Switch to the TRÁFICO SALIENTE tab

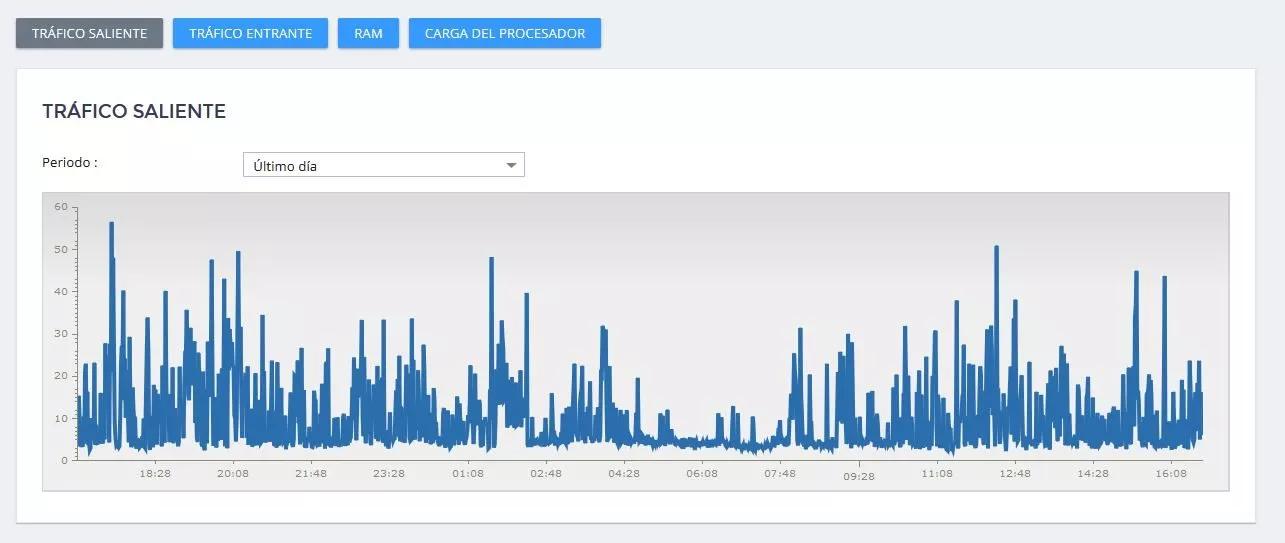[89, 33]
